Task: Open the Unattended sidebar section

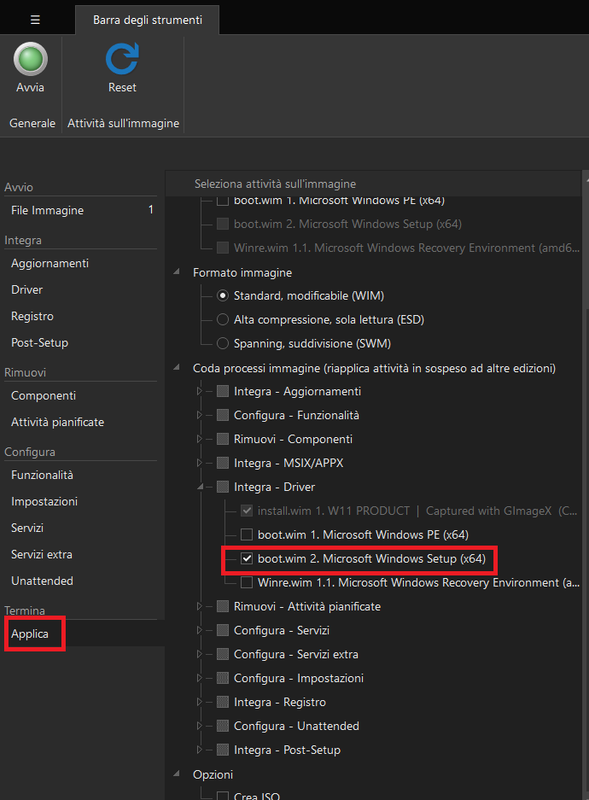Action: [x=42, y=581]
